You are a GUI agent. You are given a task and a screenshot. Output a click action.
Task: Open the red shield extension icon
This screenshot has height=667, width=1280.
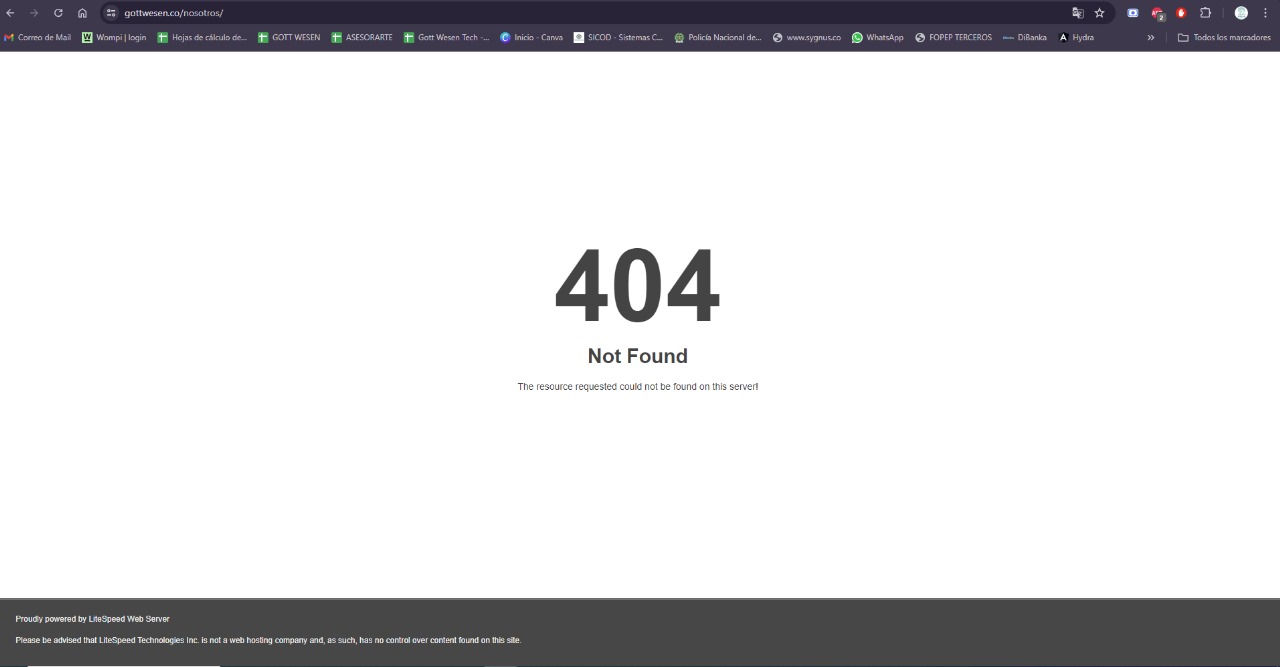point(1181,13)
